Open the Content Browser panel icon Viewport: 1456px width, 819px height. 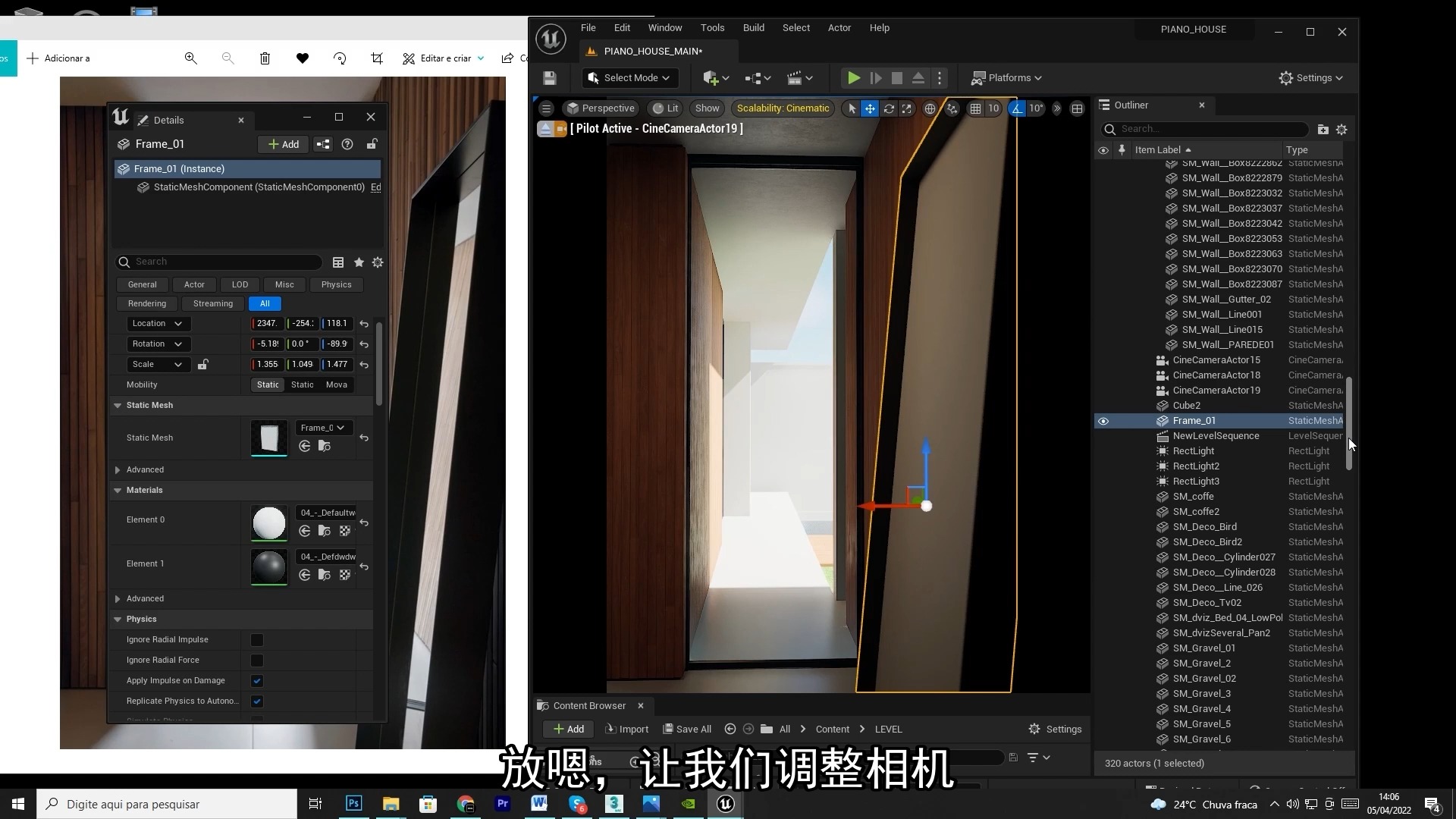[x=545, y=705]
